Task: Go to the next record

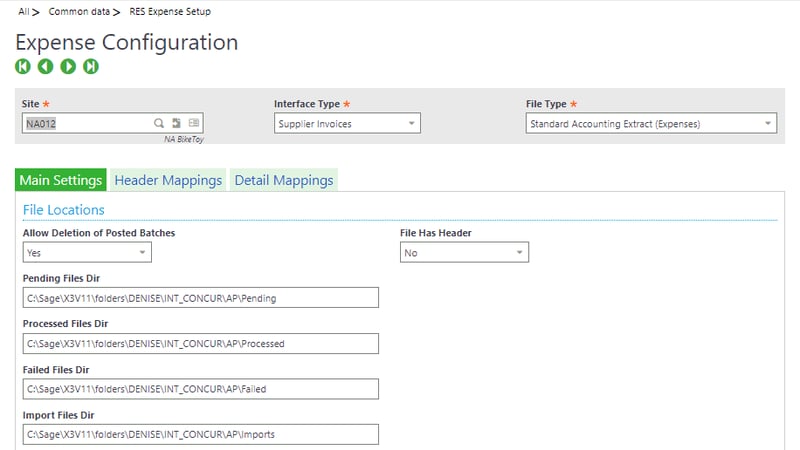Action: click(68, 66)
